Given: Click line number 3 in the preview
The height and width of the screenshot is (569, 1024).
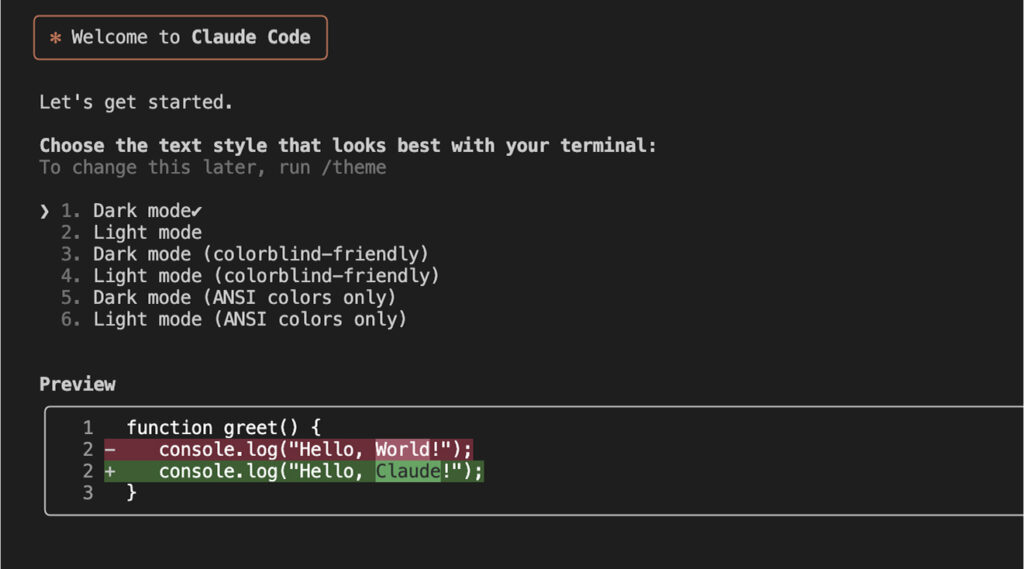Looking at the screenshot, I should [x=88, y=493].
